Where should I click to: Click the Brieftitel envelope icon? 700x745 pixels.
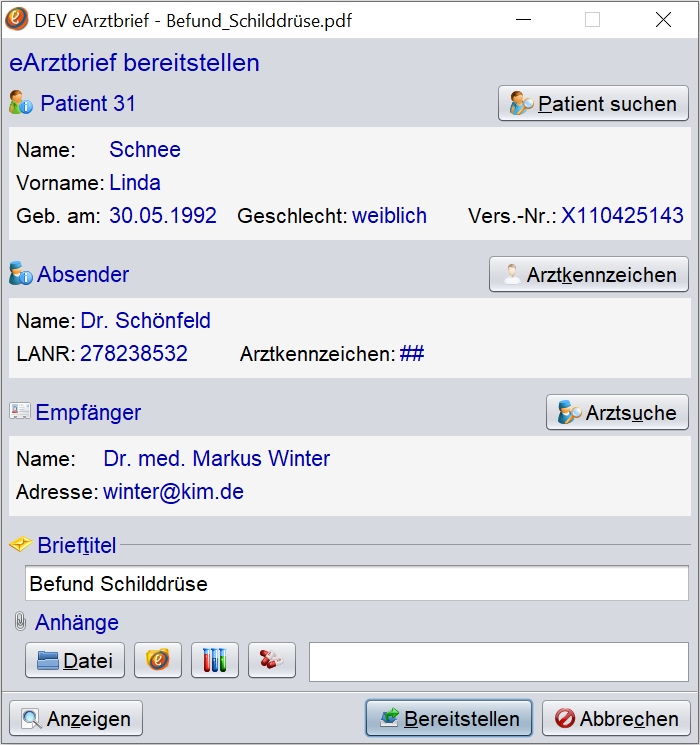coord(20,544)
